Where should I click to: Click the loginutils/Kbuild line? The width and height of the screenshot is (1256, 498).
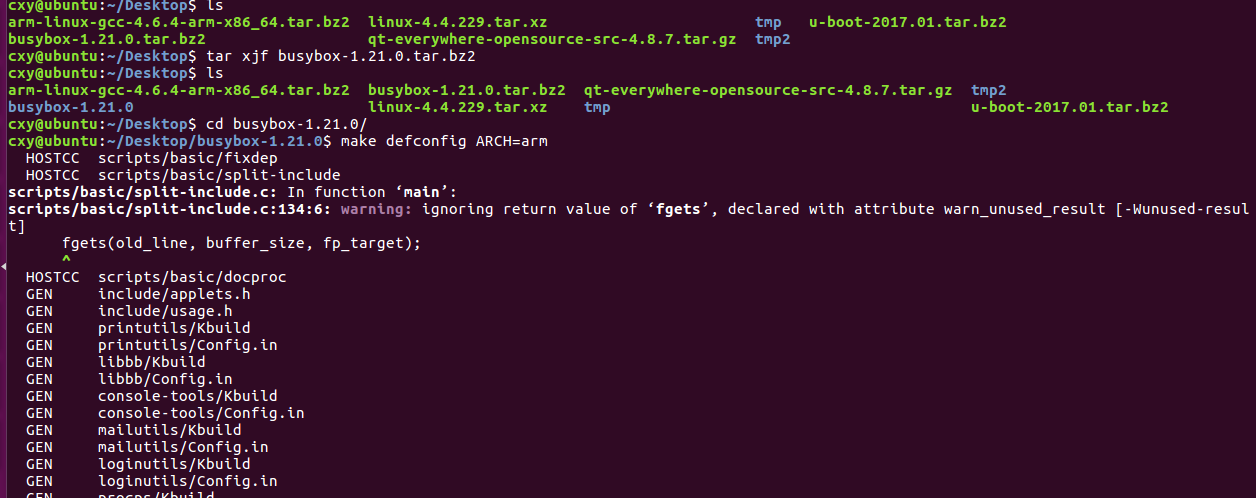174,464
